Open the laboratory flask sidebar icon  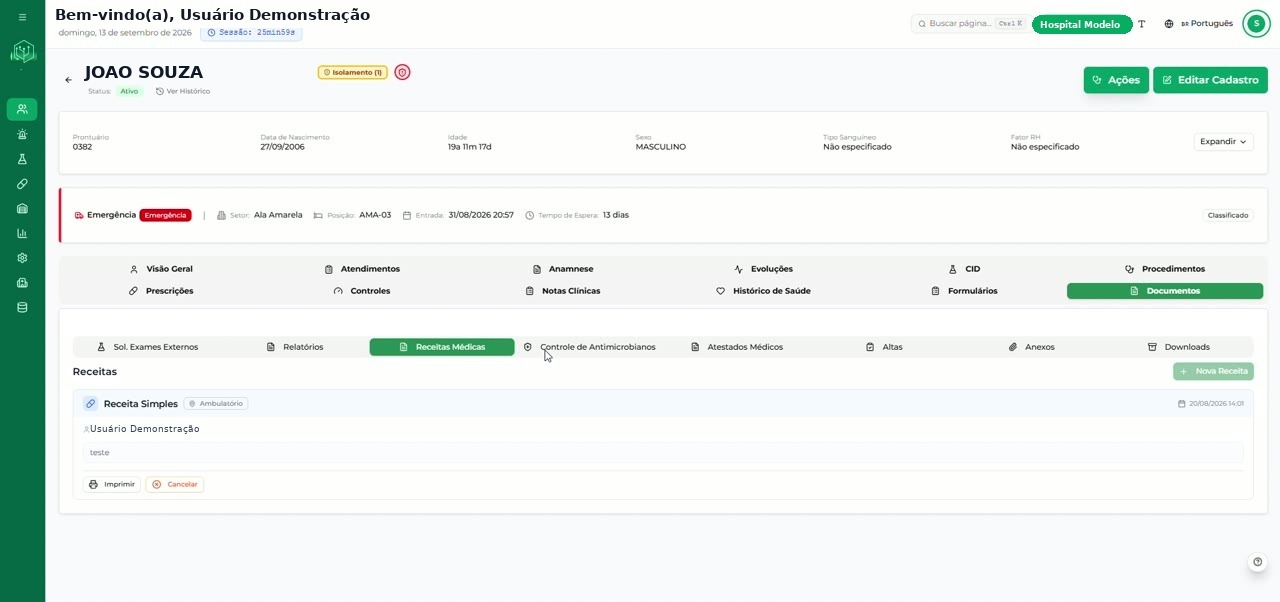[22, 159]
